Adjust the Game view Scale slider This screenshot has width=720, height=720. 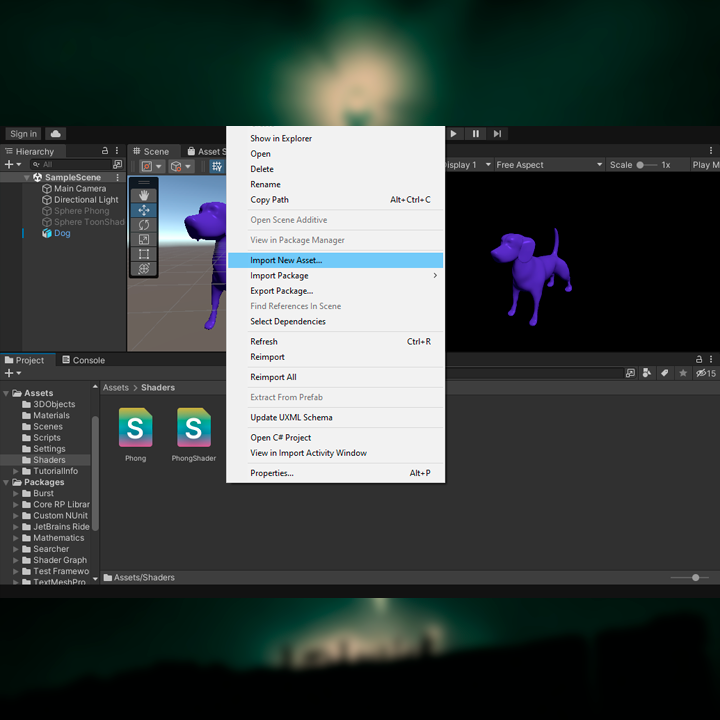tap(647, 165)
